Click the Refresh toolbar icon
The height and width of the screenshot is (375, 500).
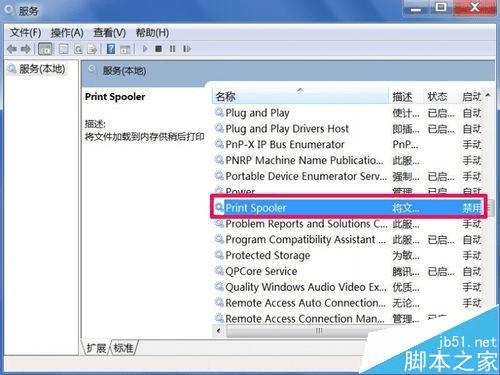coord(78,49)
